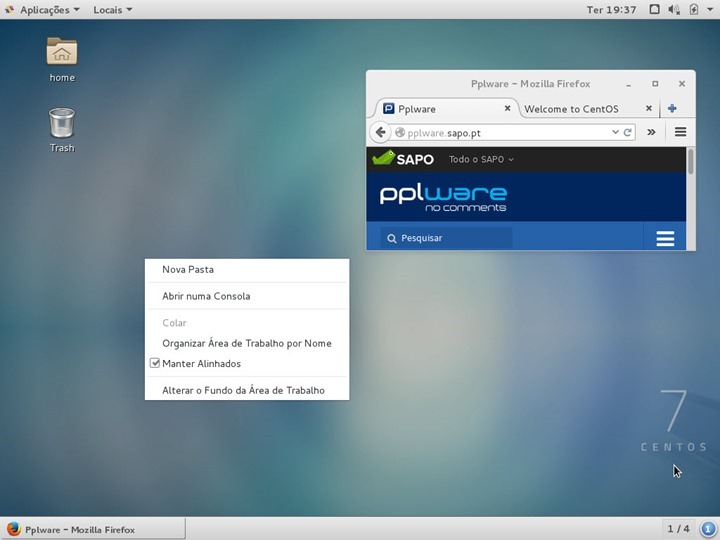Open the Aplicações menu

click(44, 10)
